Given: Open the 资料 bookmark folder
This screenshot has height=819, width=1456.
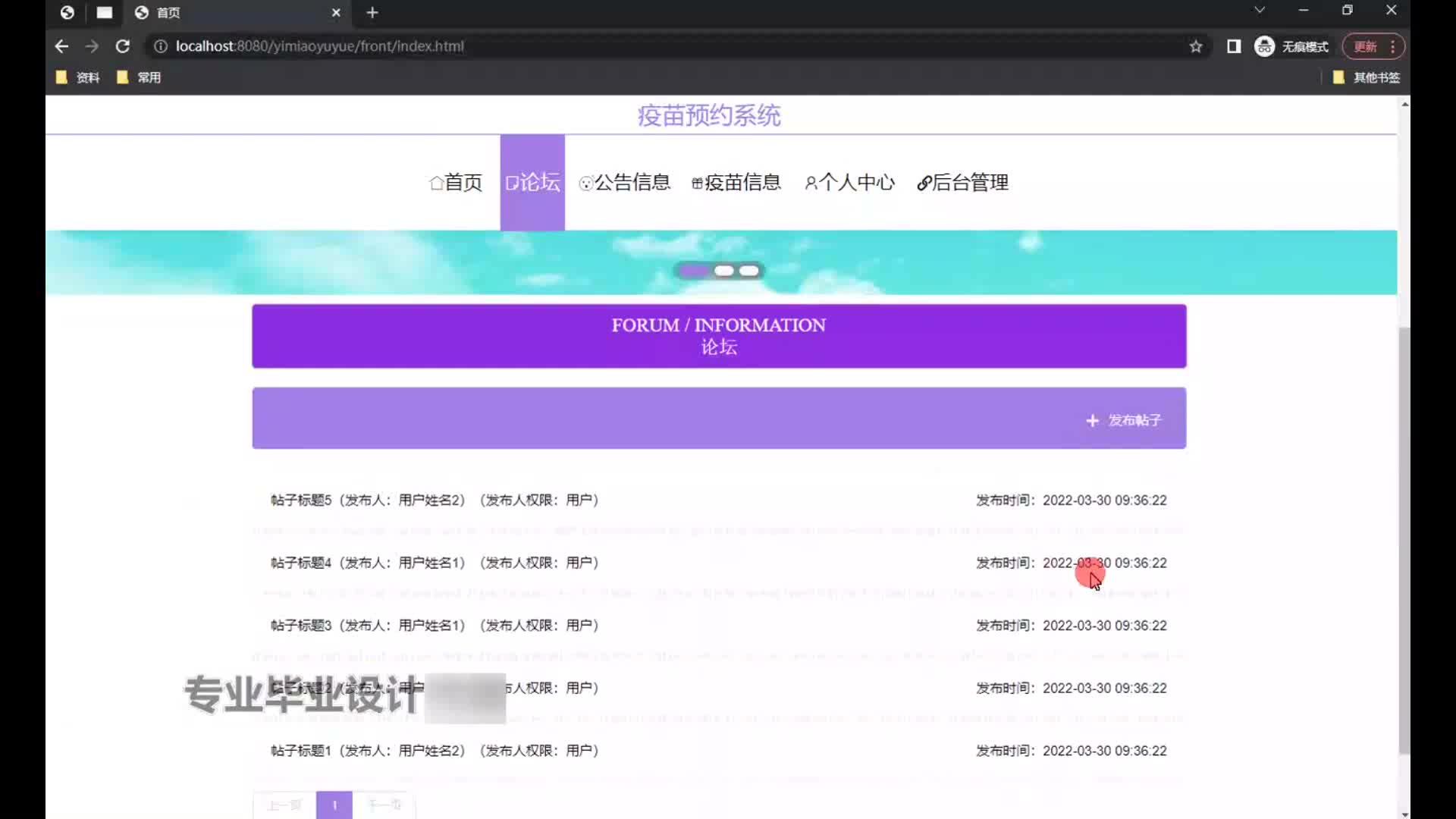Looking at the screenshot, I should 78,77.
